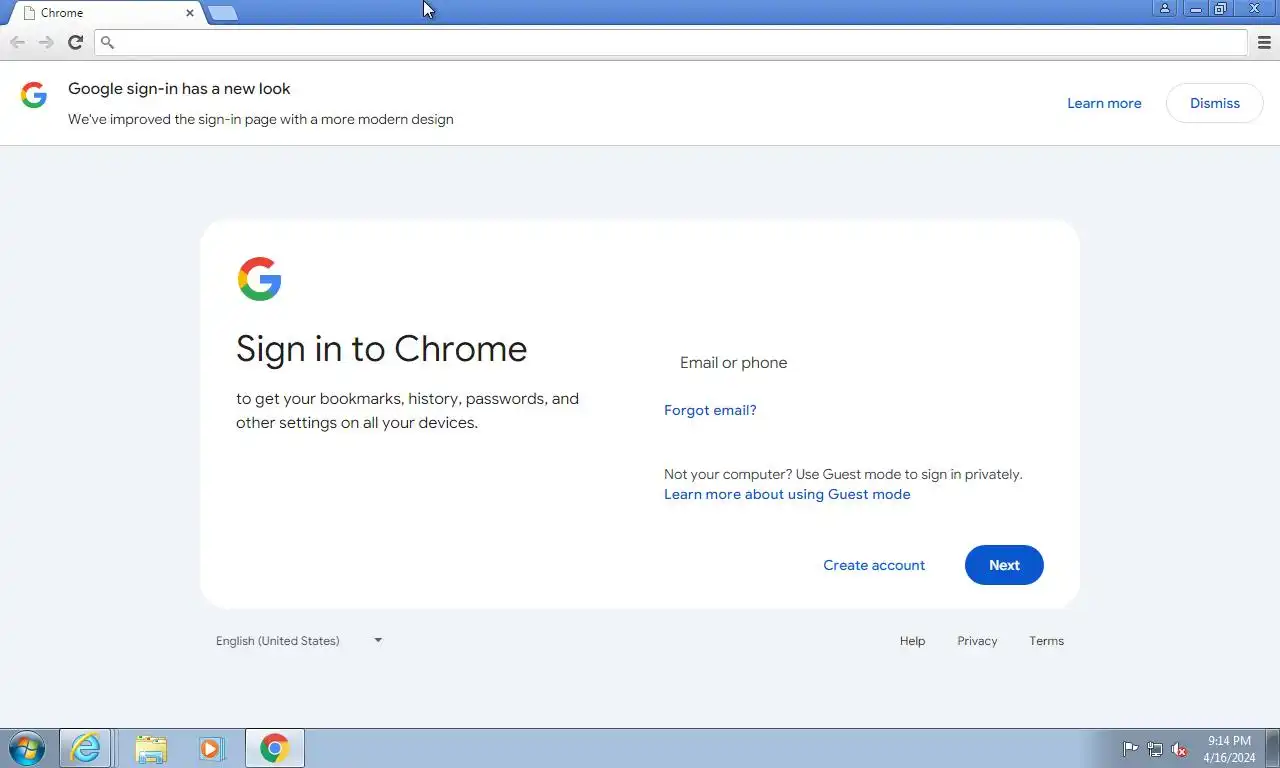The height and width of the screenshot is (768, 1280).
Task: Click Create account
Action: pos(874,565)
